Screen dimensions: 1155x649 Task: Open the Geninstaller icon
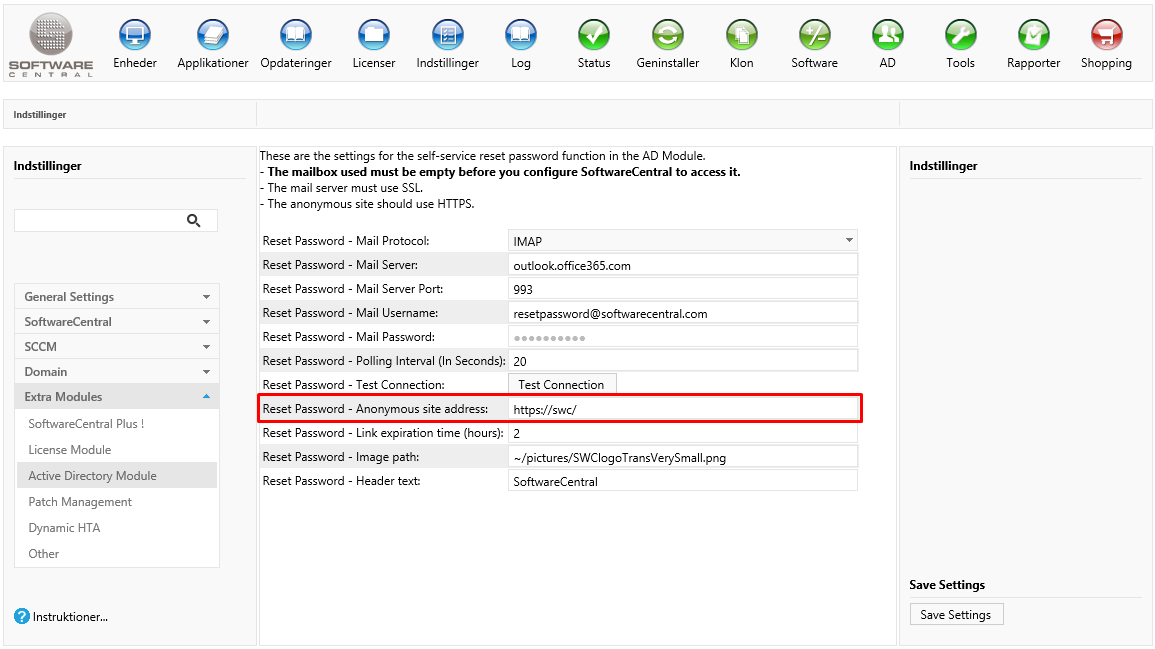[668, 36]
